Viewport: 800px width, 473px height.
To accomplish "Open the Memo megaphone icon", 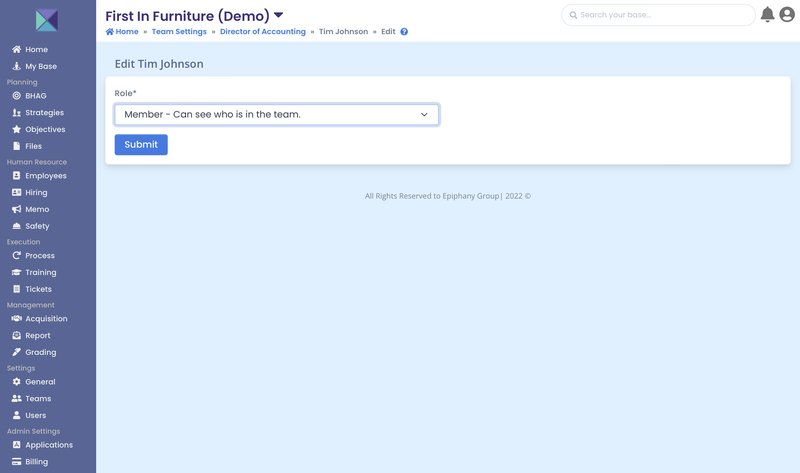I will [16, 209].
